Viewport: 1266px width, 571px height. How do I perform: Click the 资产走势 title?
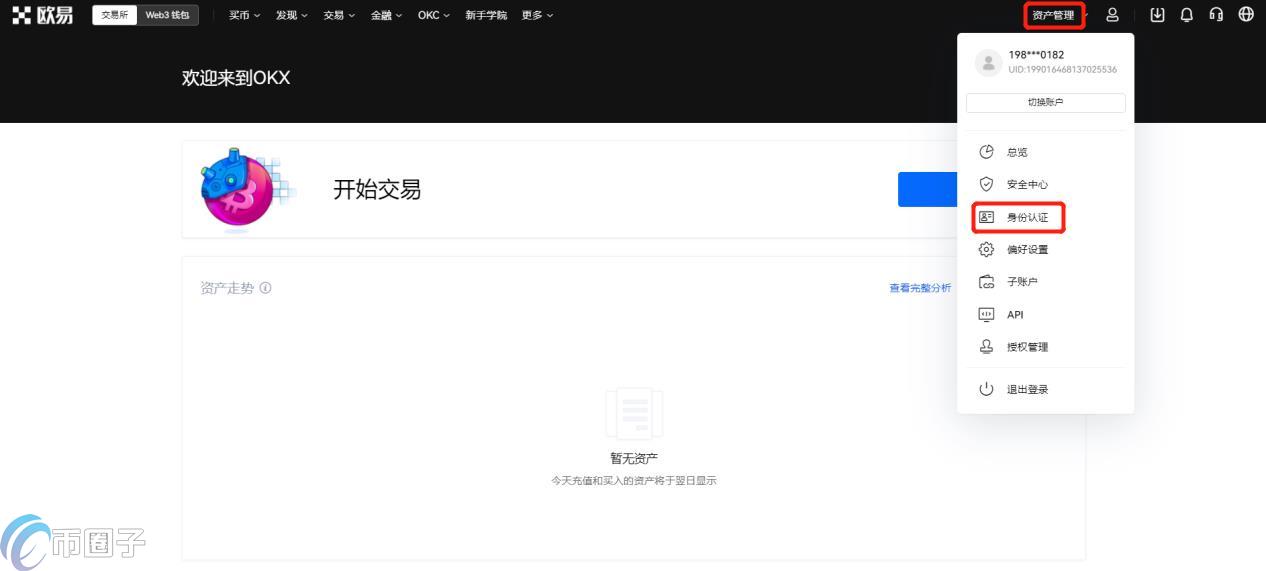pos(227,288)
